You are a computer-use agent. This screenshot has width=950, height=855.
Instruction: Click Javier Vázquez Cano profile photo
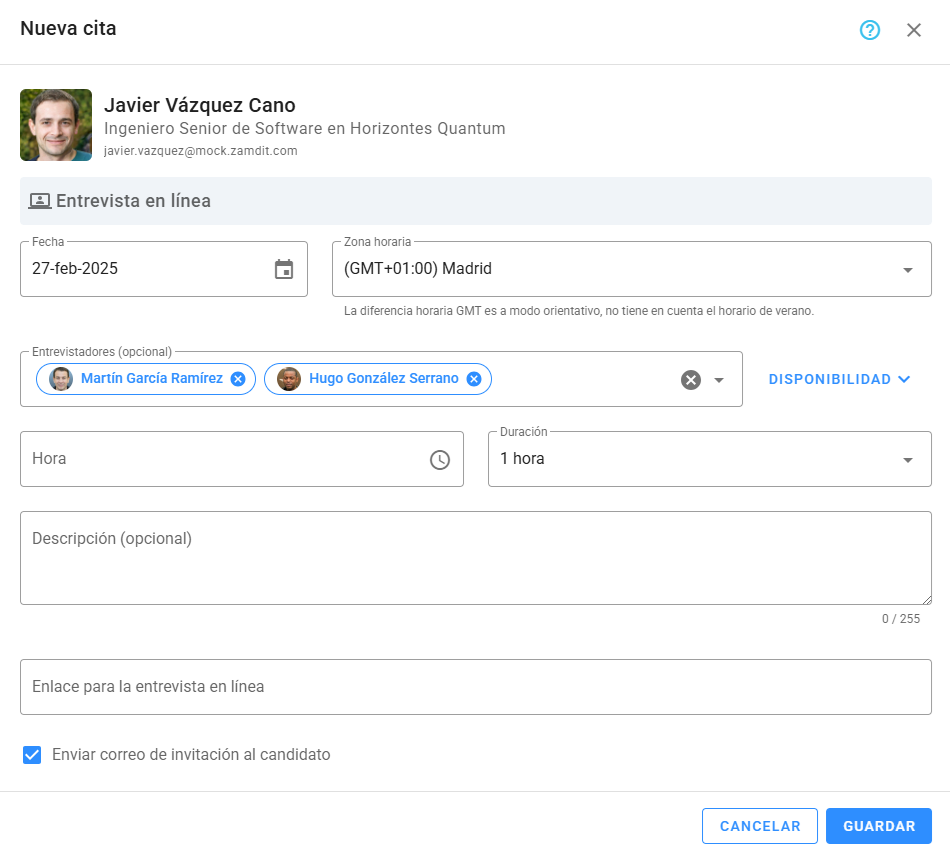pos(56,125)
